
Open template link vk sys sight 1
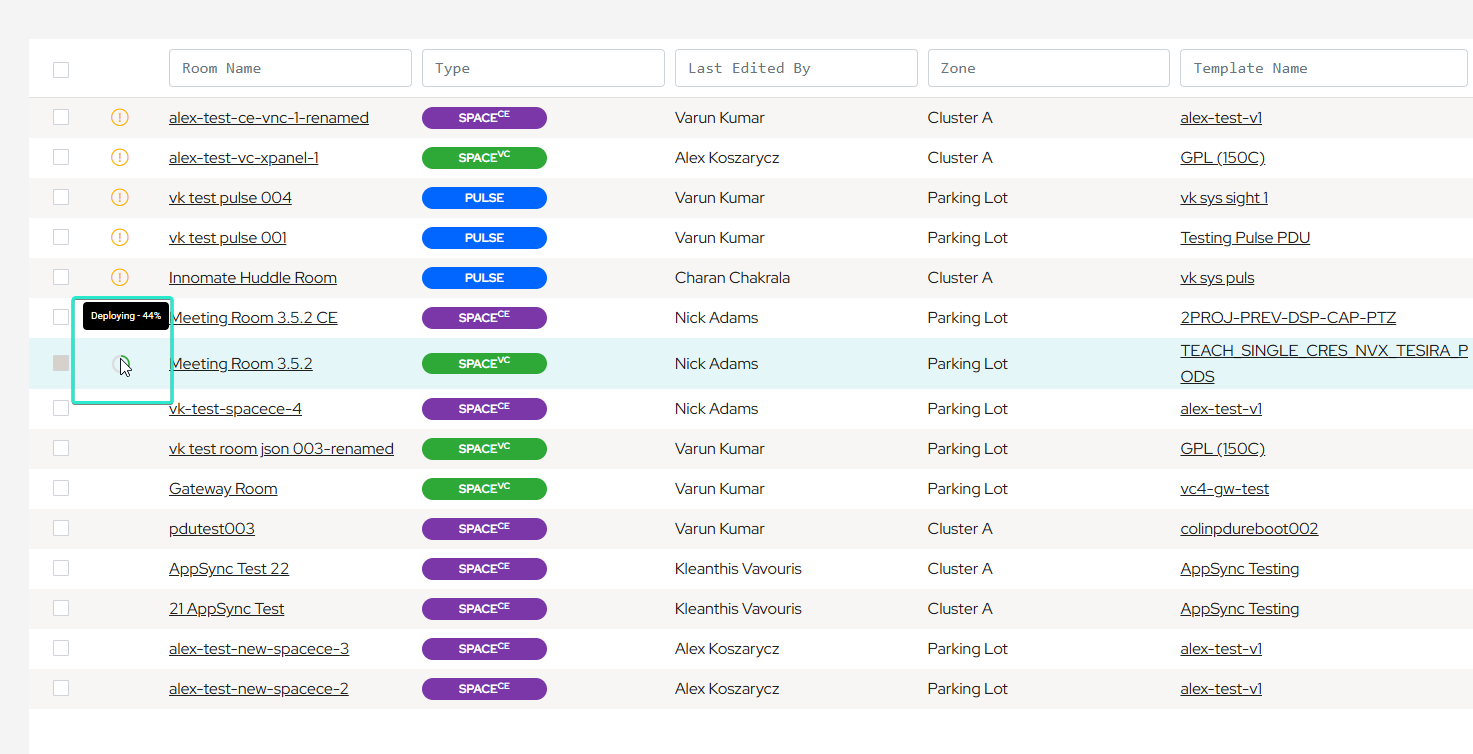coord(1224,198)
